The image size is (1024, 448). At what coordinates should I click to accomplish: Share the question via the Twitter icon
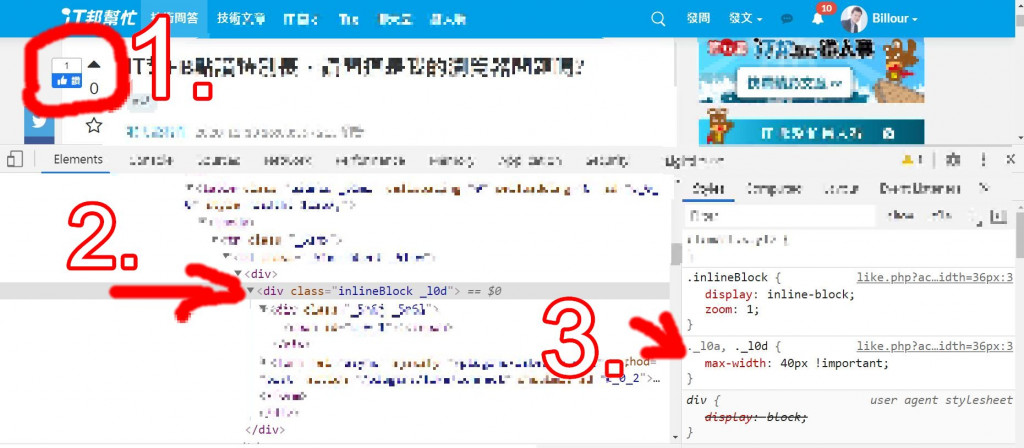[39, 123]
